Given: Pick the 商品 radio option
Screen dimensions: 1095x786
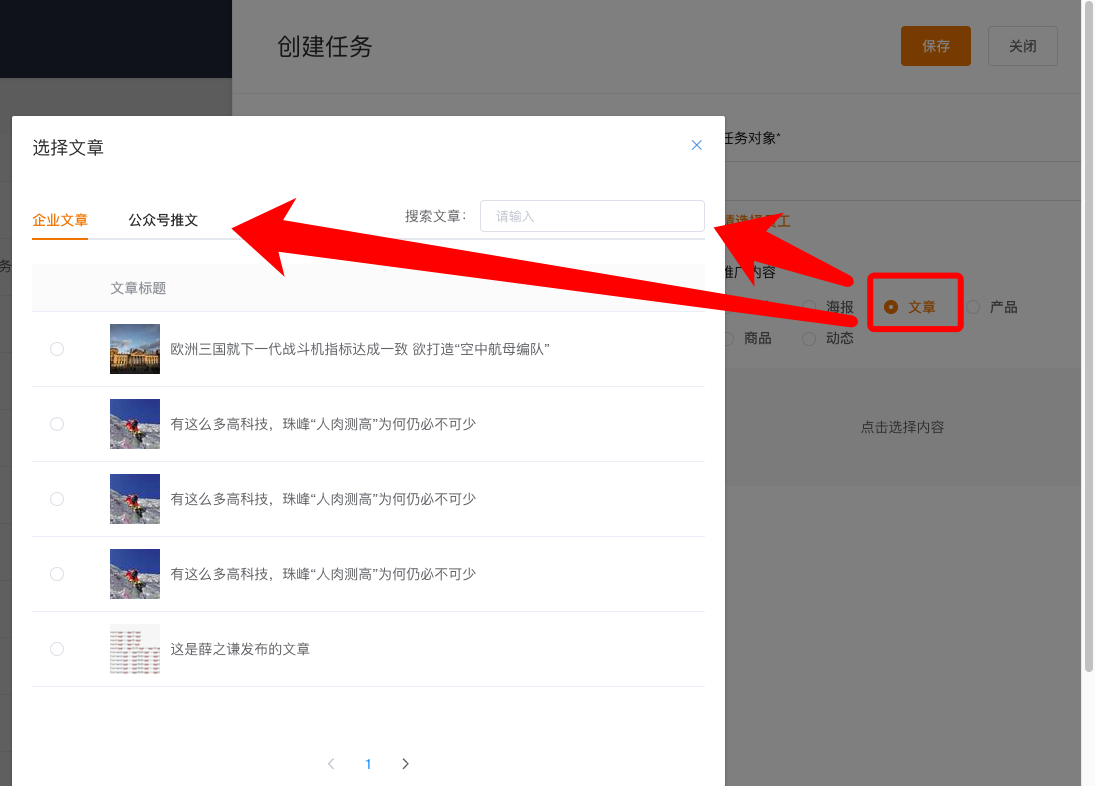Looking at the screenshot, I should click(x=729, y=339).
